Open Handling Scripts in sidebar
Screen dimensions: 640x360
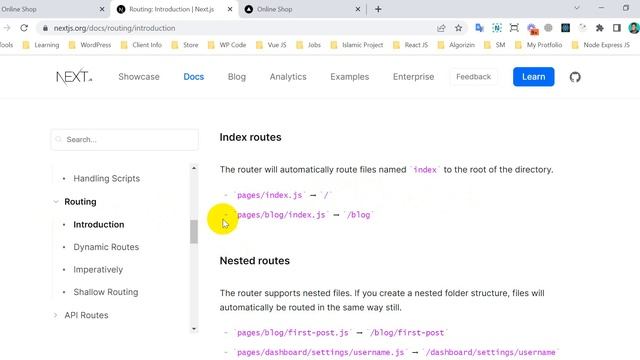pyautogui.click(x=107, y=178)
